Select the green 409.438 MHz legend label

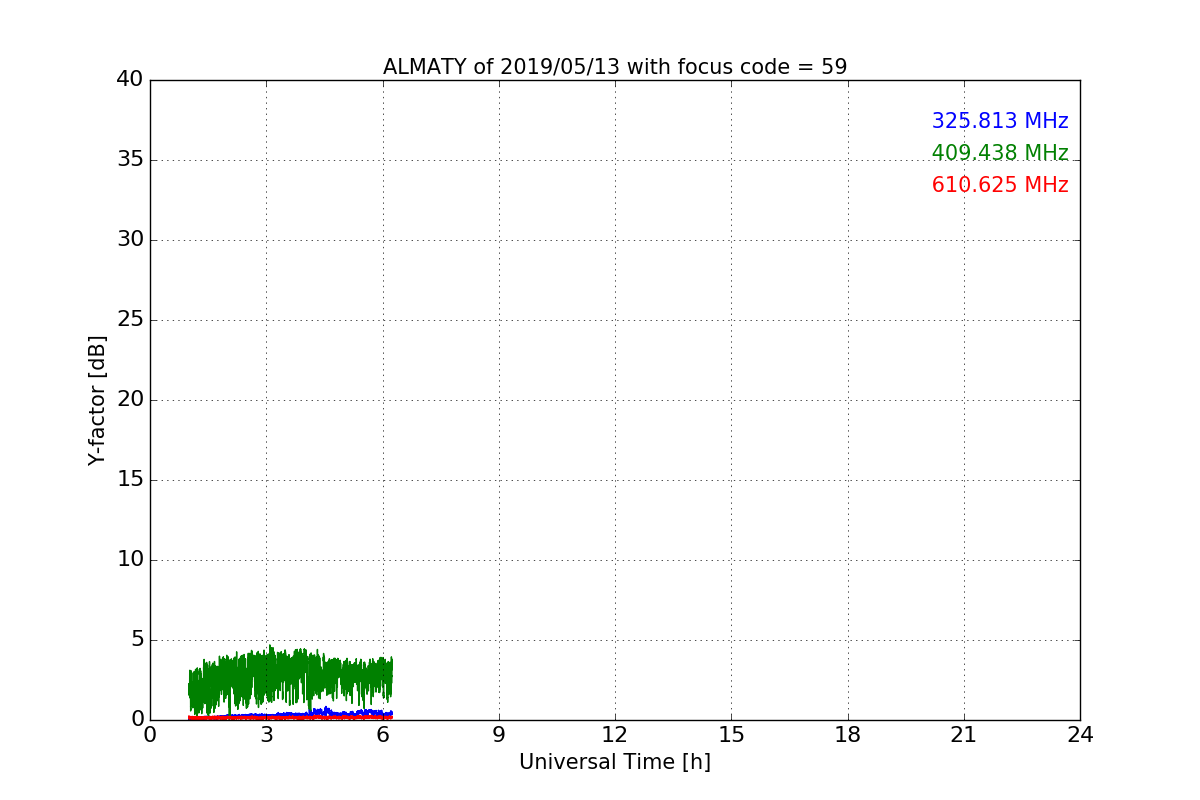click(1000, 153)
